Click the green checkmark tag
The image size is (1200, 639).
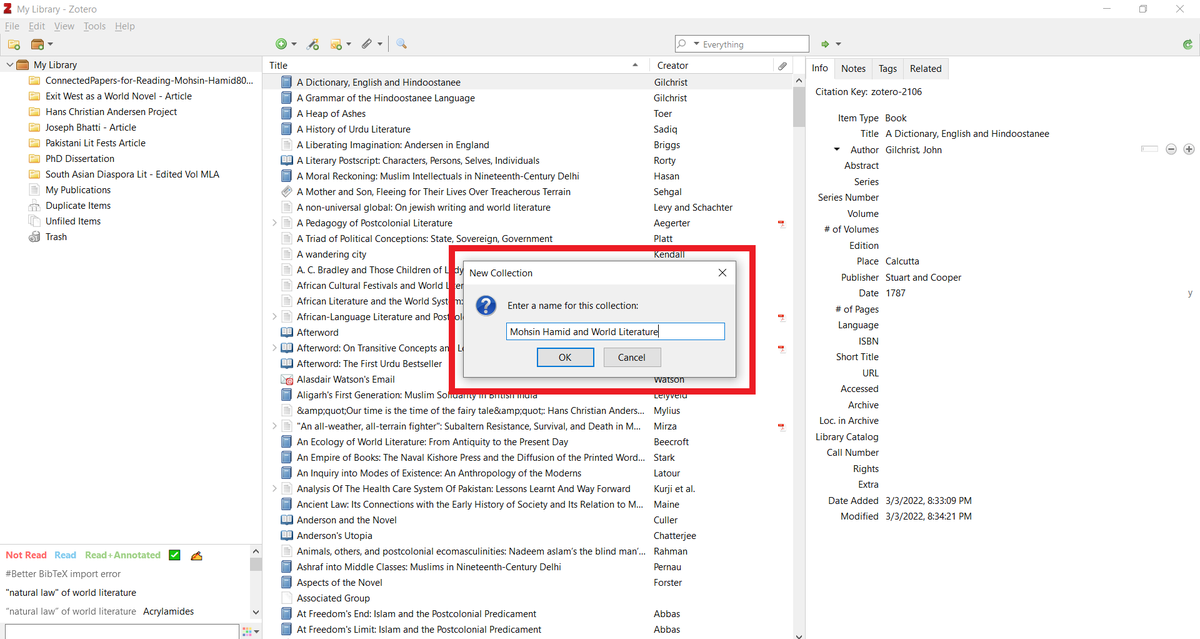[174, 555]
